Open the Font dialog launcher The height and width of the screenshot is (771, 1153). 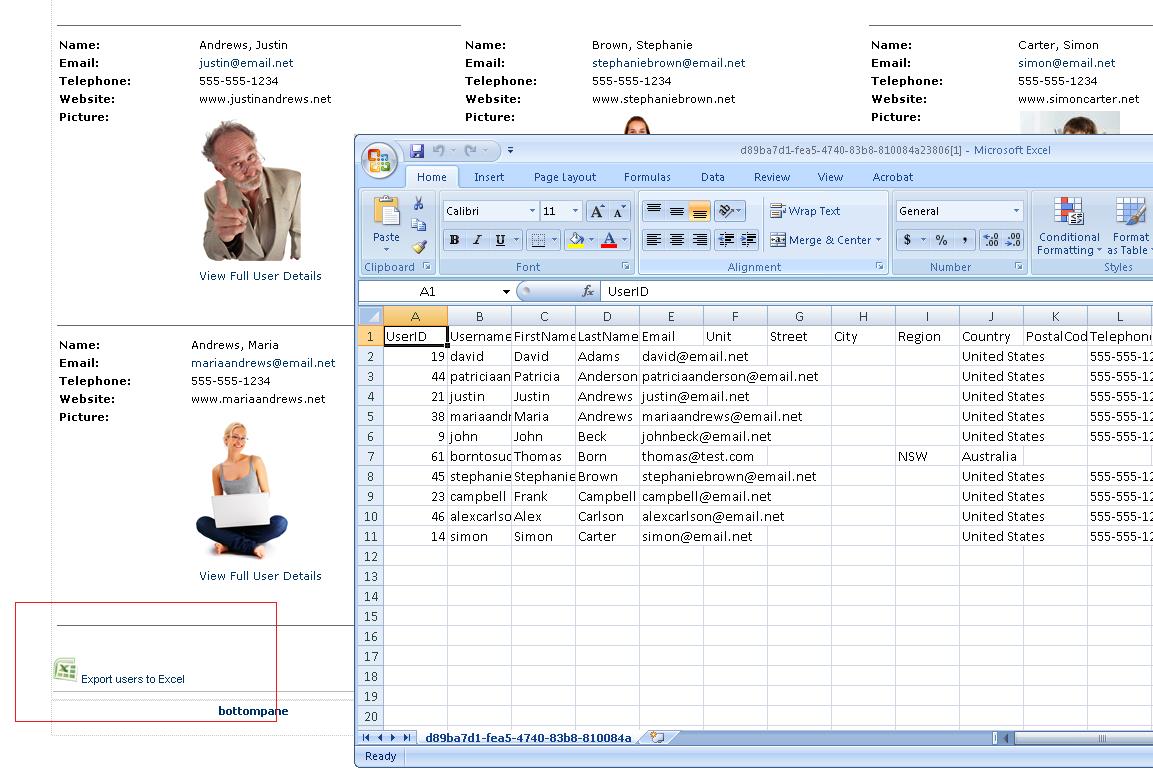click(x=626, y=266)
